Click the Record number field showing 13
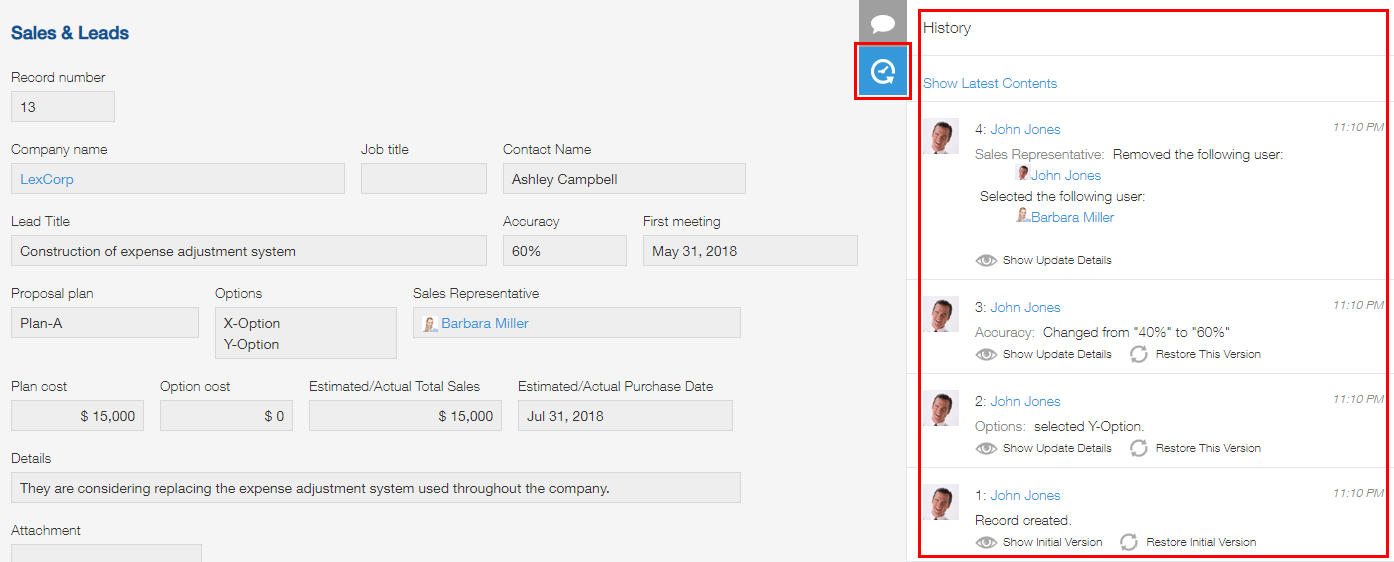Image resolution: width=1394 pixels, height=562 pixels. (62, 107)
